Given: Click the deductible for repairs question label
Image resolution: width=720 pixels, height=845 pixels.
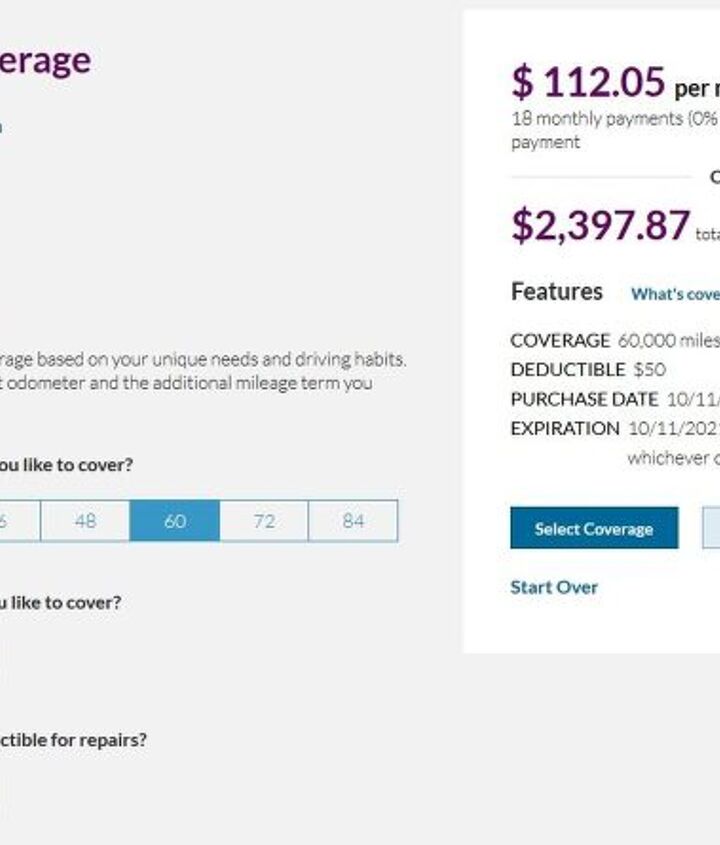Looking at the screenshot, I should coord(72,740).
